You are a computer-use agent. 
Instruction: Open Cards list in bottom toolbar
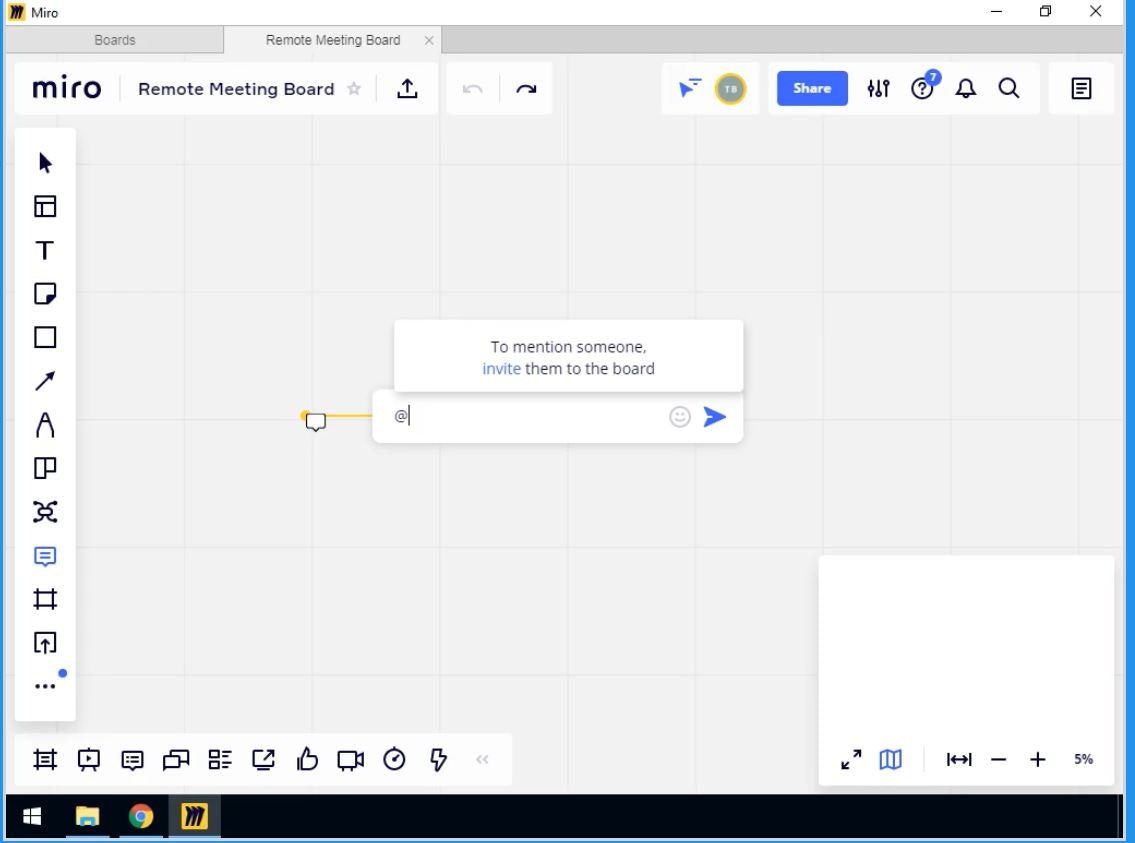[x=220, y=760]
